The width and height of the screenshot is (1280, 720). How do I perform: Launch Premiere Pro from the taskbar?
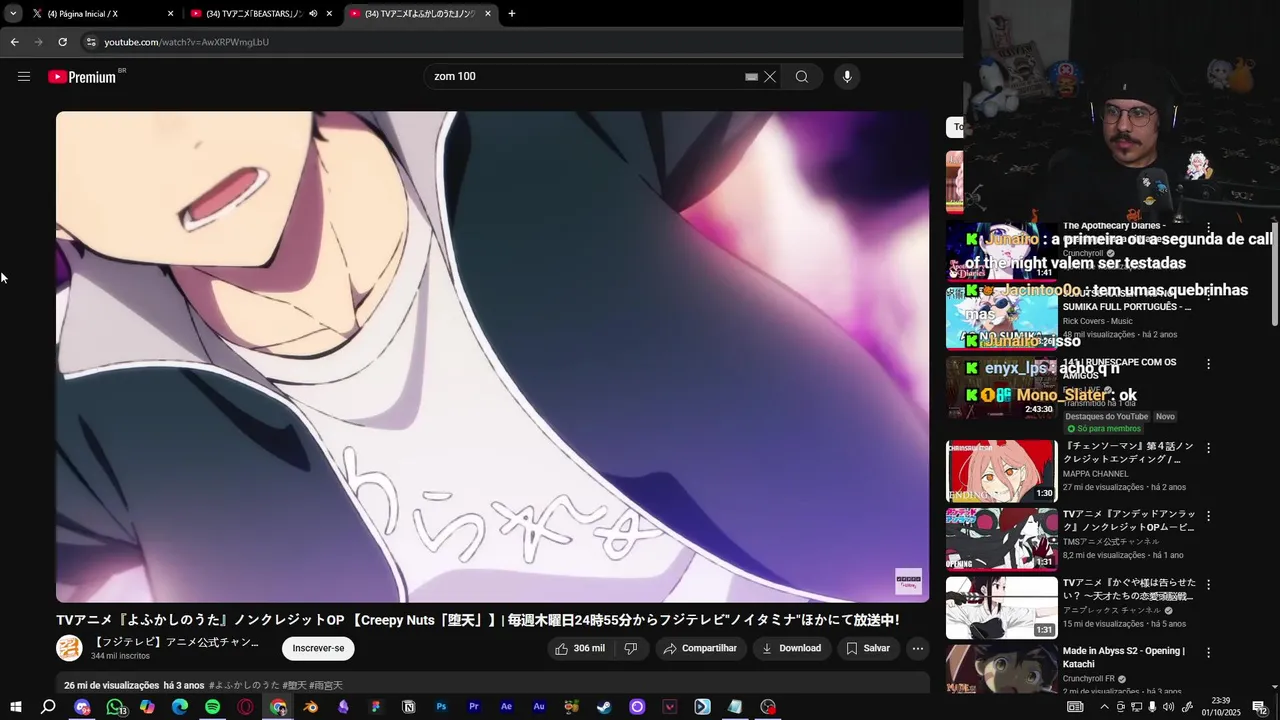click(x=474, y=707)
